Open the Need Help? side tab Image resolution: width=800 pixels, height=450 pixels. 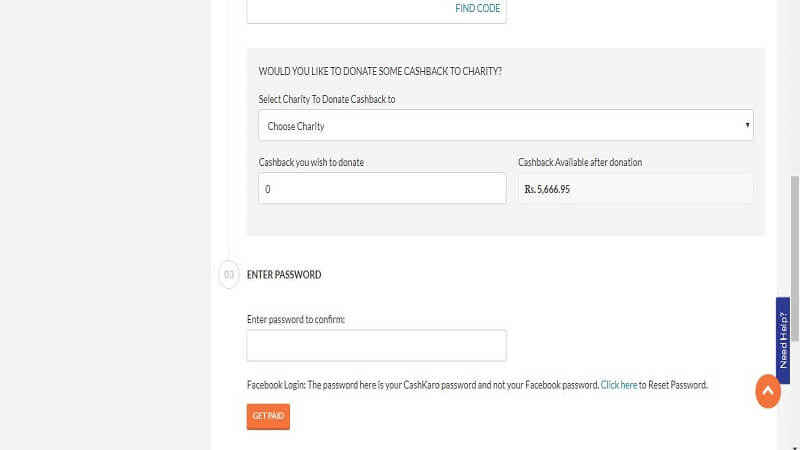point(783,340)
